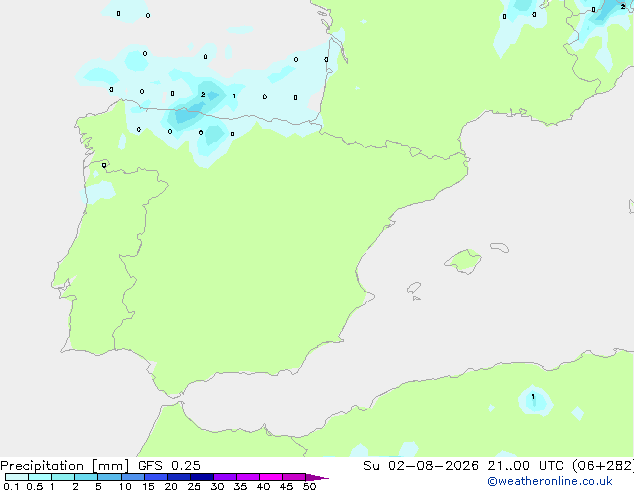Open the weatheronline.co.uk copyright link
634x490 pixels.
click(550, 481)
